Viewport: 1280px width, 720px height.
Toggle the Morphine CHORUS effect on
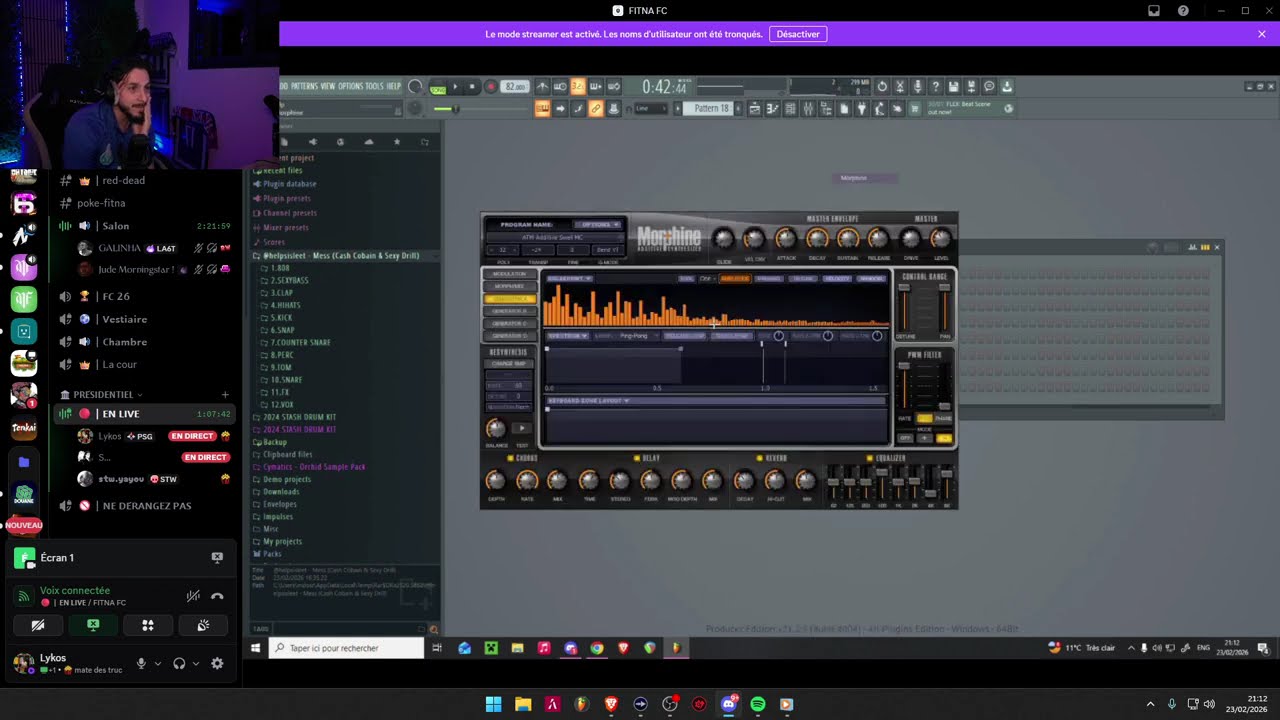pyautogui.click(x=511, y=458)
